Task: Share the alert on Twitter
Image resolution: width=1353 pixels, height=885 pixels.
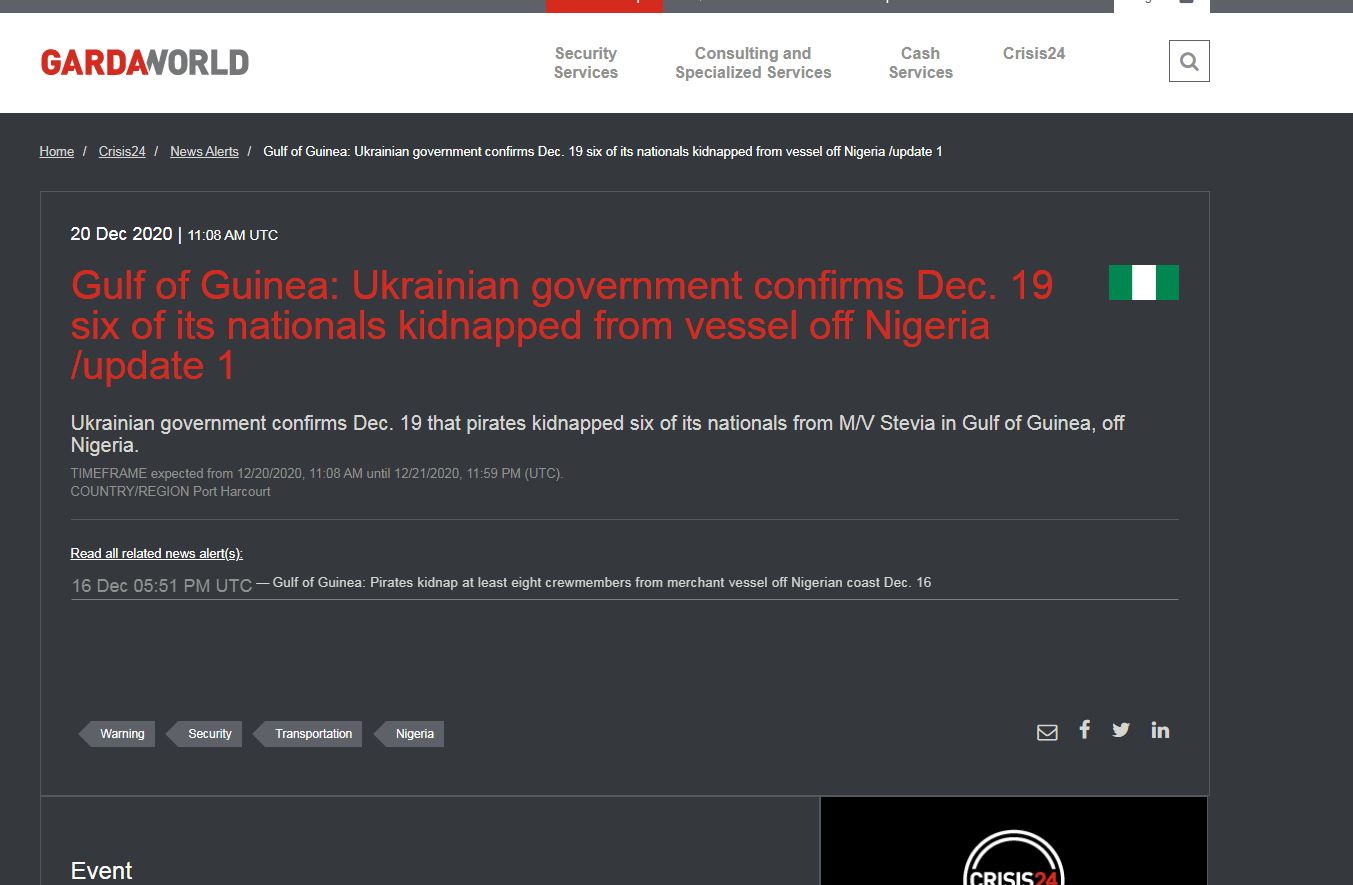Action: (1121, 730)
